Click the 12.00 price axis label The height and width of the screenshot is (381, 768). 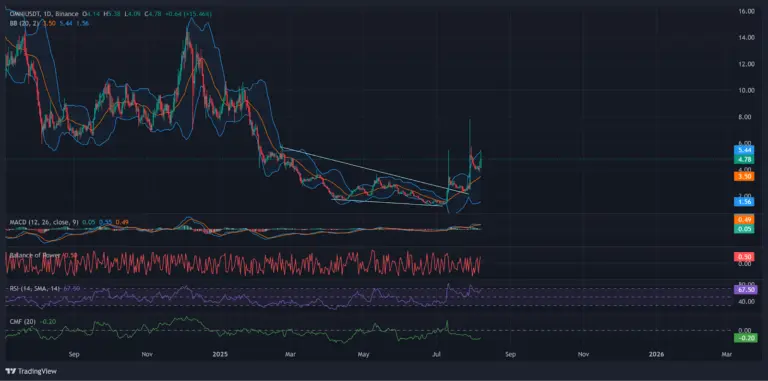pyautogui.click(x=746, y=64)
